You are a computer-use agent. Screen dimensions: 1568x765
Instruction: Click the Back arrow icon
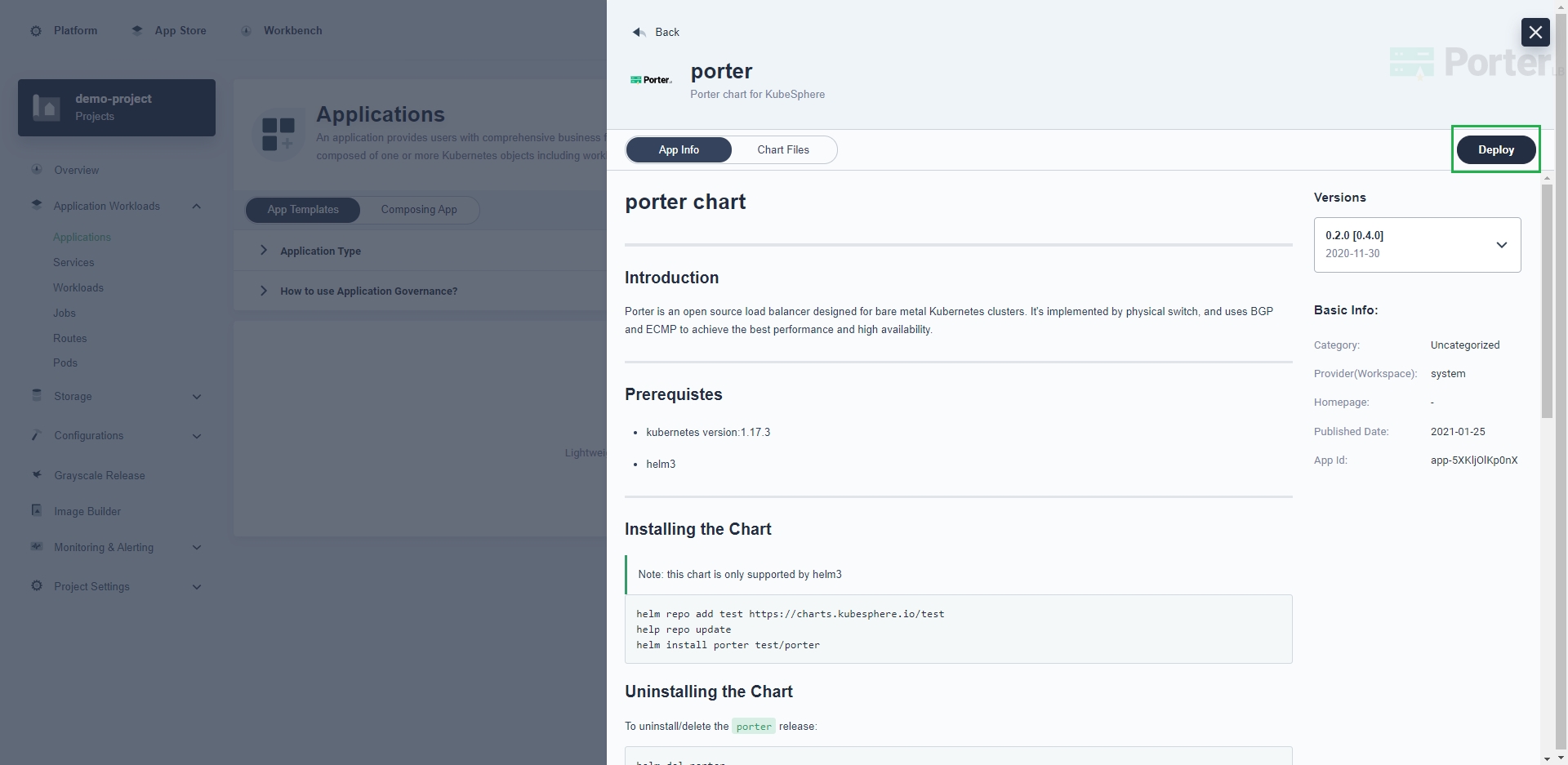click(639, 32)
